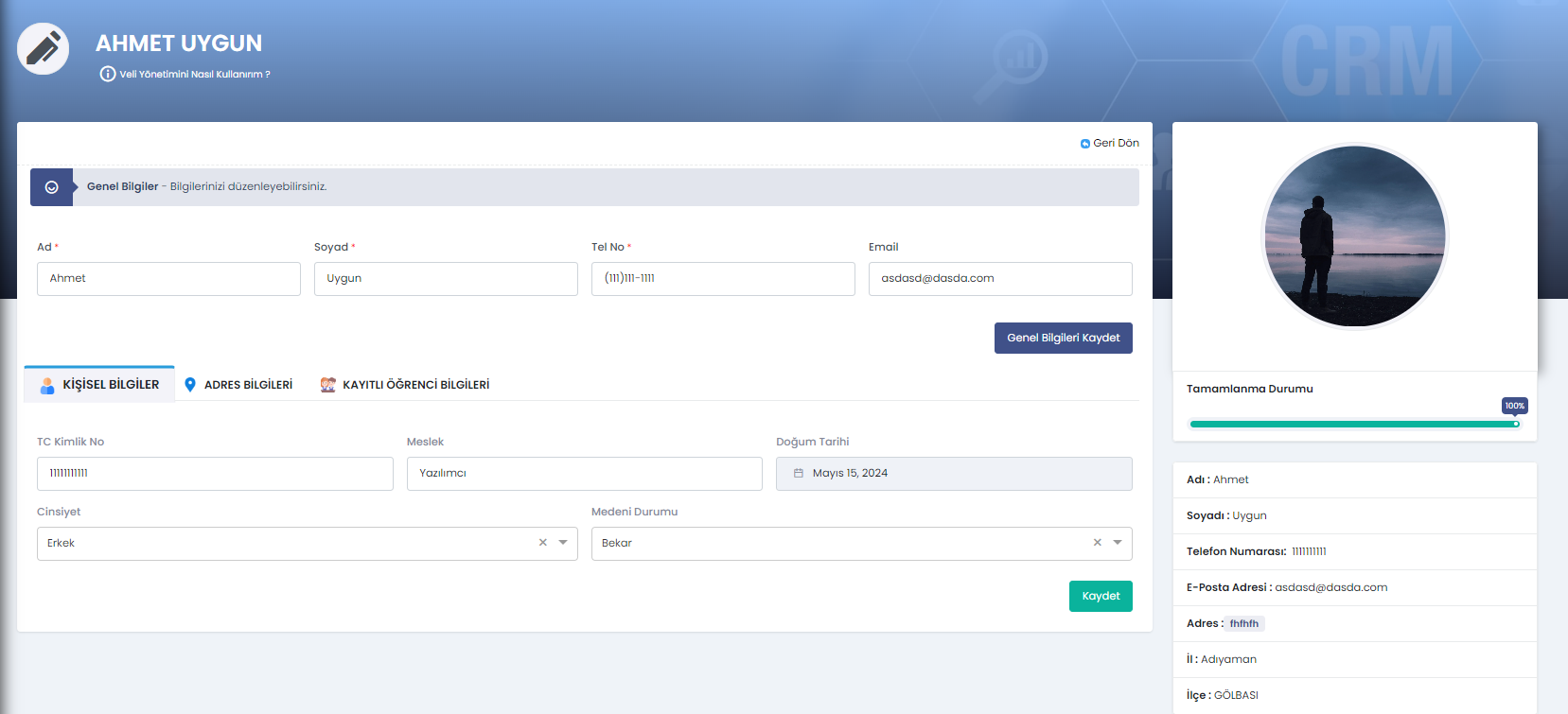Open the Medeni Durumu combo box showing Bekar

(x=862, y=544)
